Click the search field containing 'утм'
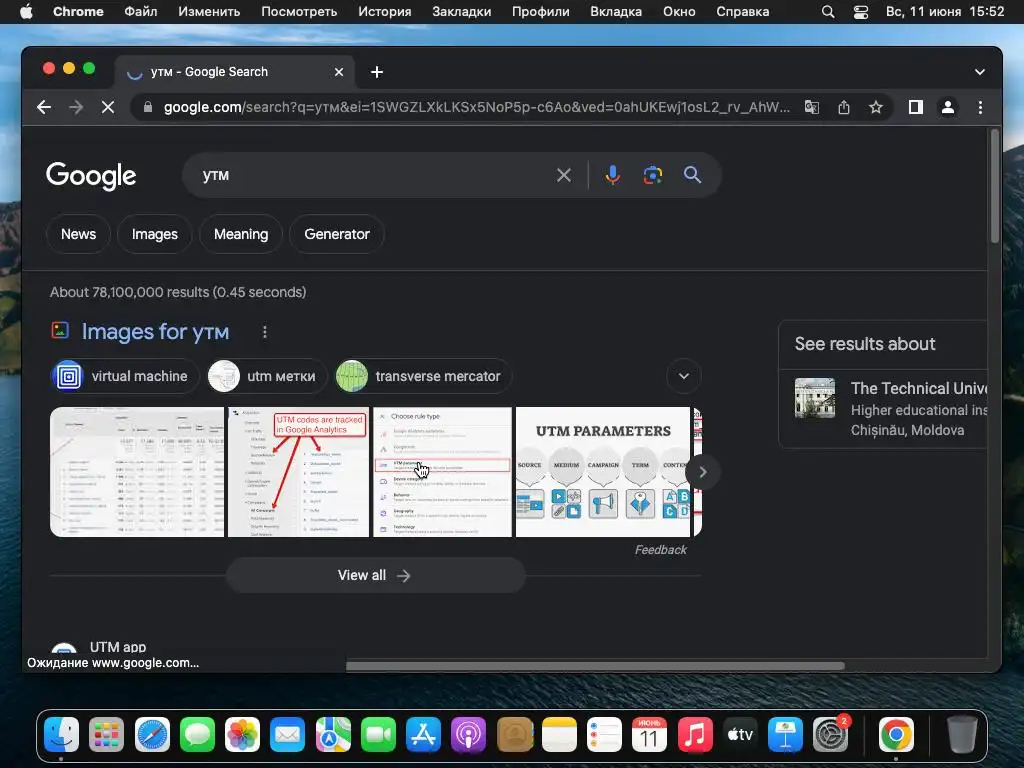Screen dimensions: 1024x768 tap(372, 175)
